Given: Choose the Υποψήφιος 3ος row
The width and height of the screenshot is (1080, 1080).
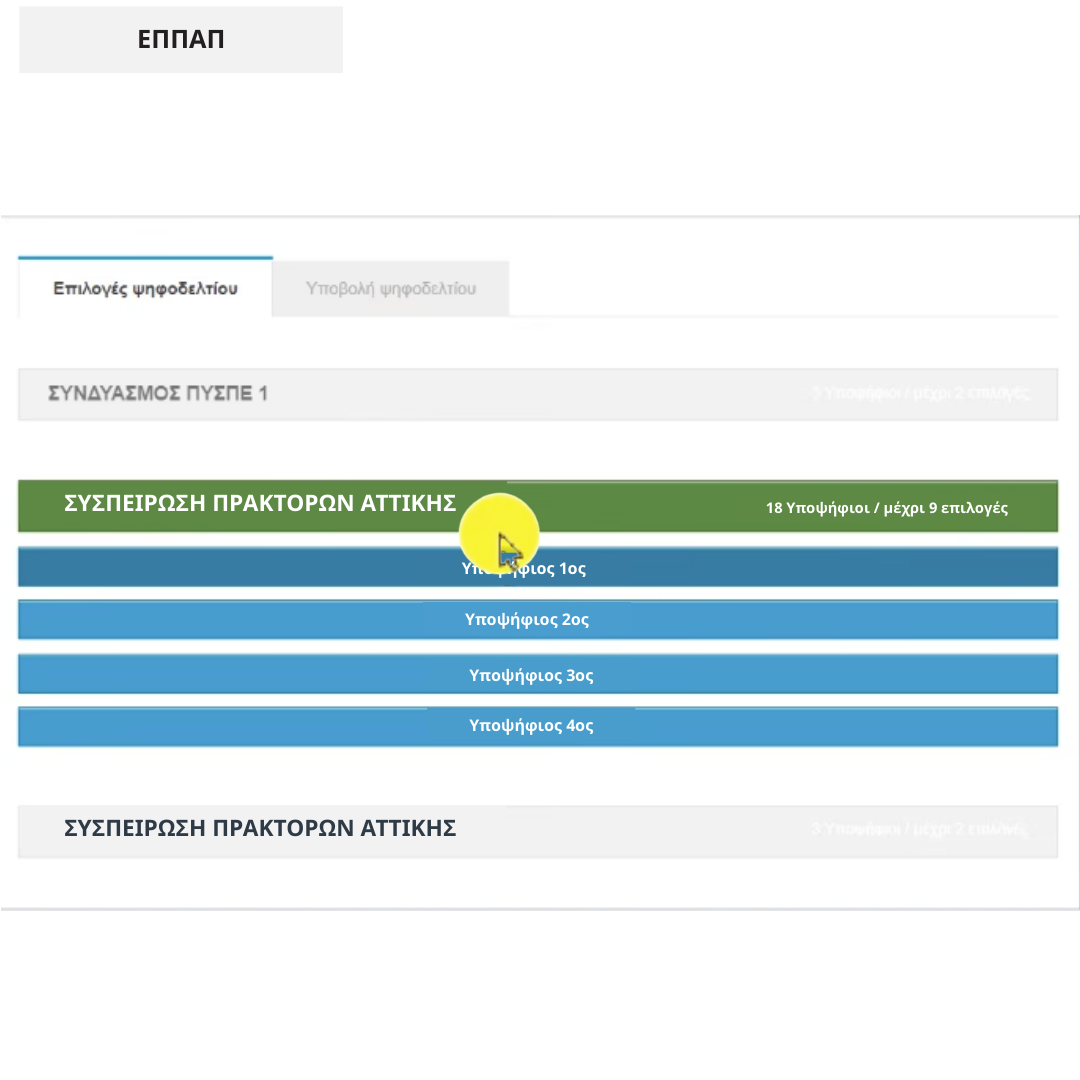Looking at the screenshot, I should (x=531, y=675).
